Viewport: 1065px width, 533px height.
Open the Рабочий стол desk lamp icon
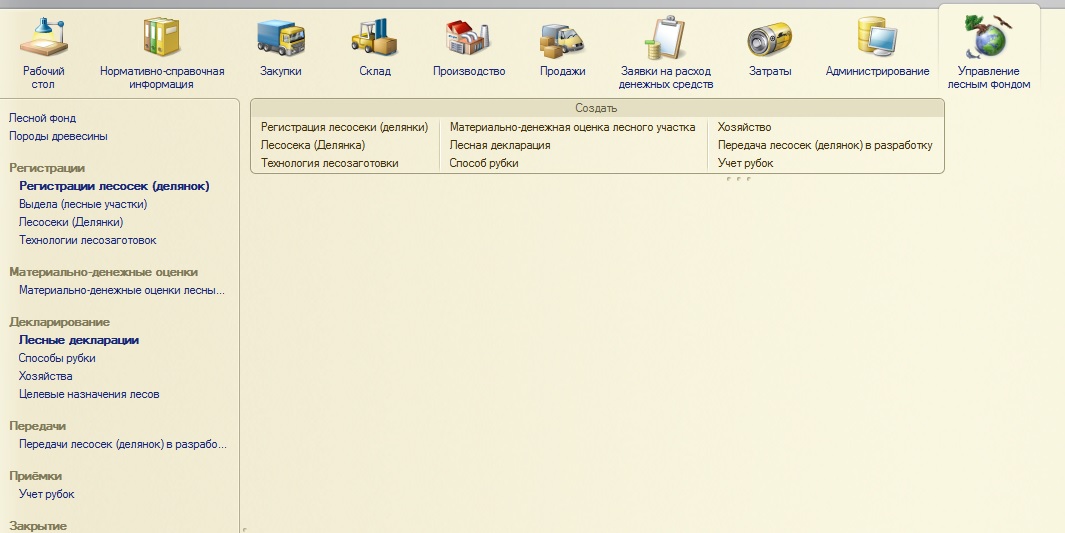[x=43, y=37]
